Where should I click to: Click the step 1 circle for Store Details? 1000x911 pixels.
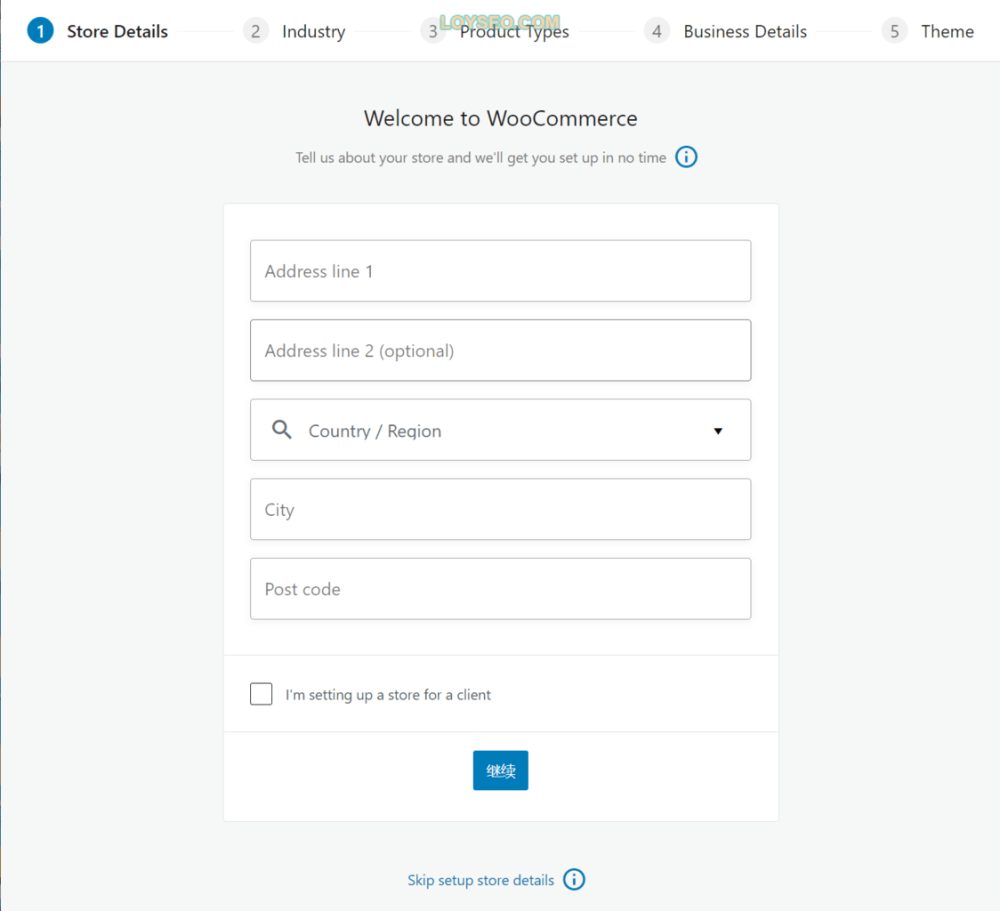pos(40,31)
